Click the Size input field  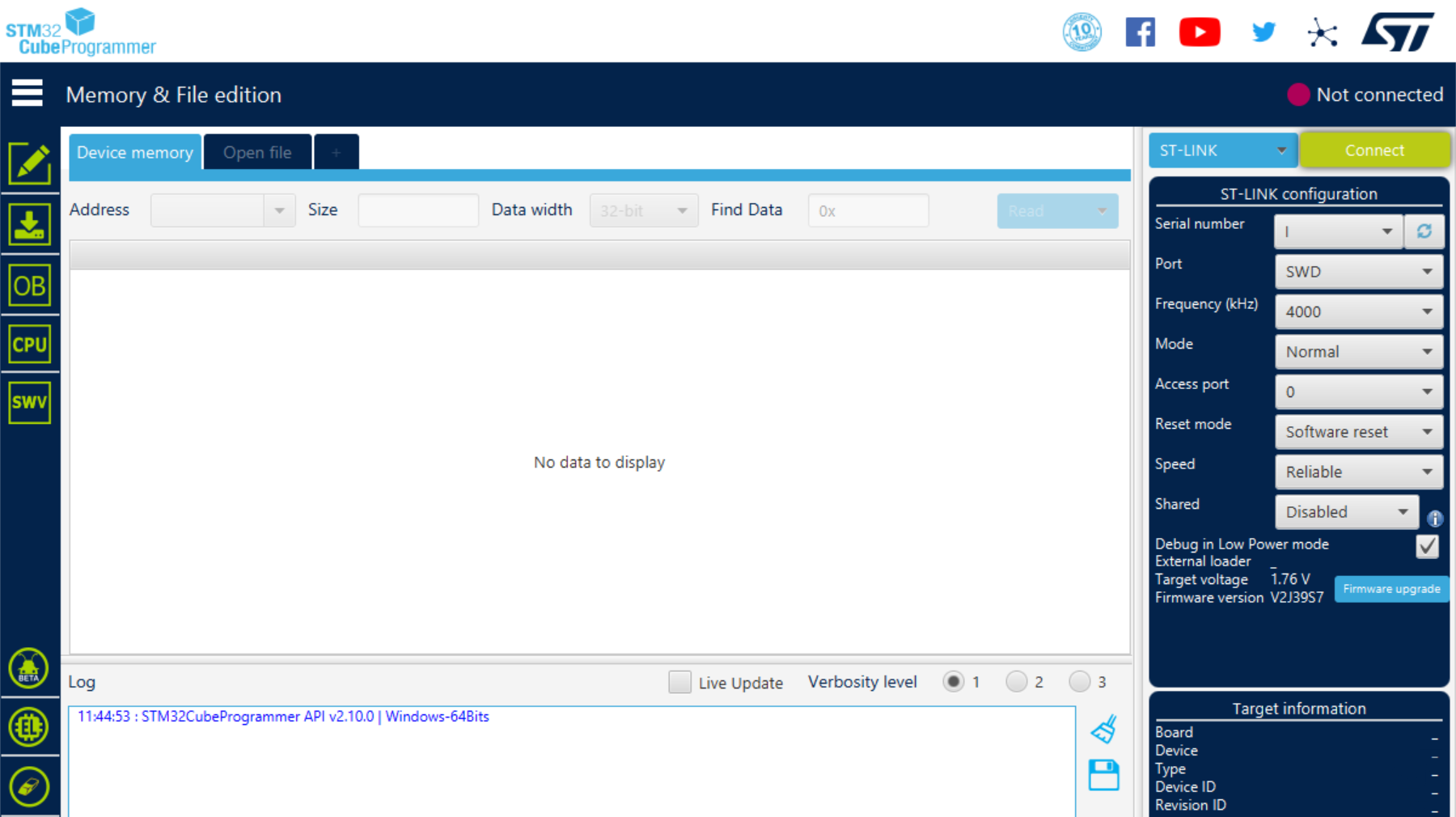(x=418, y=210)
